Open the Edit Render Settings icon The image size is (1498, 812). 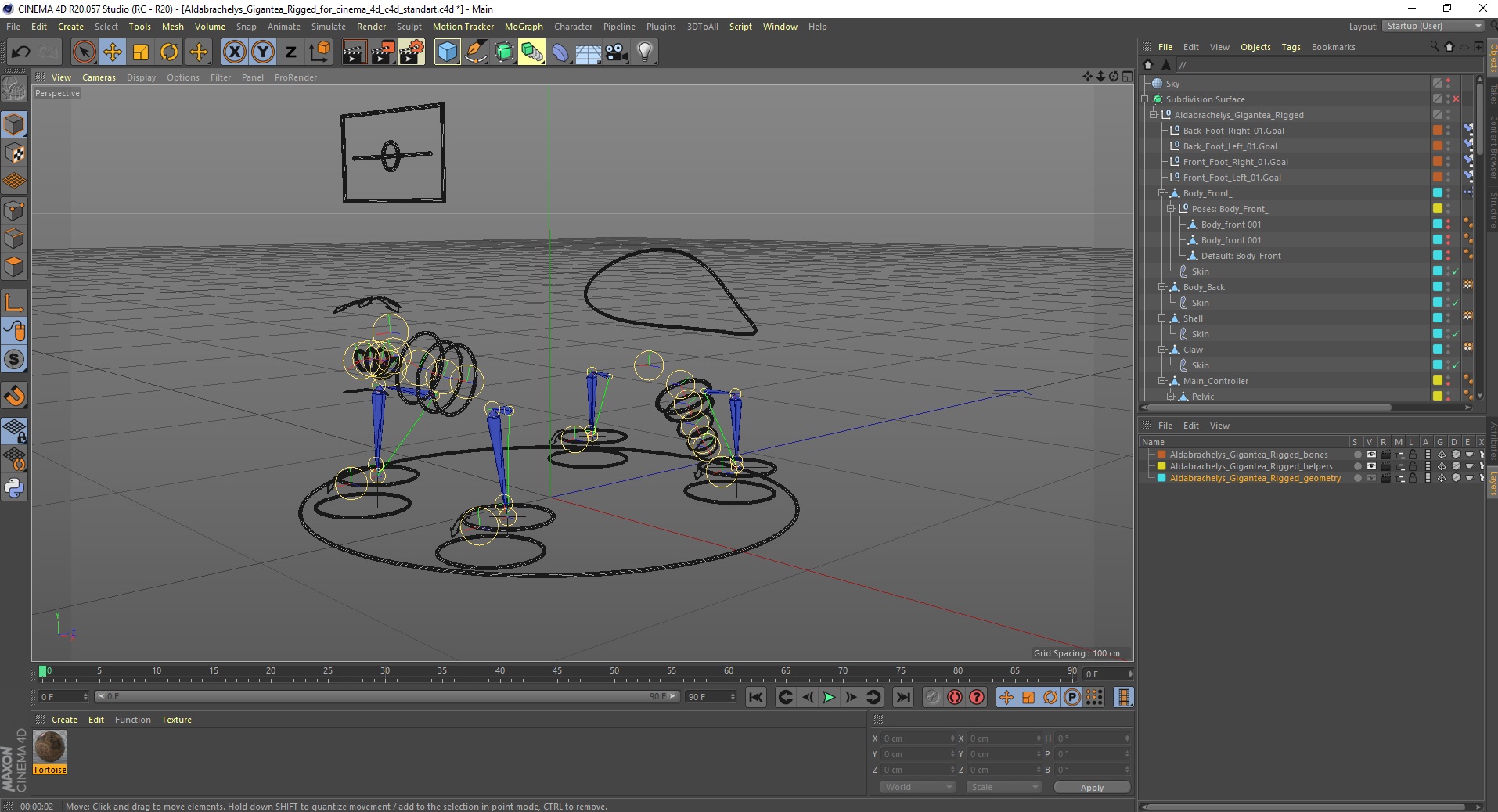point(411,52)
